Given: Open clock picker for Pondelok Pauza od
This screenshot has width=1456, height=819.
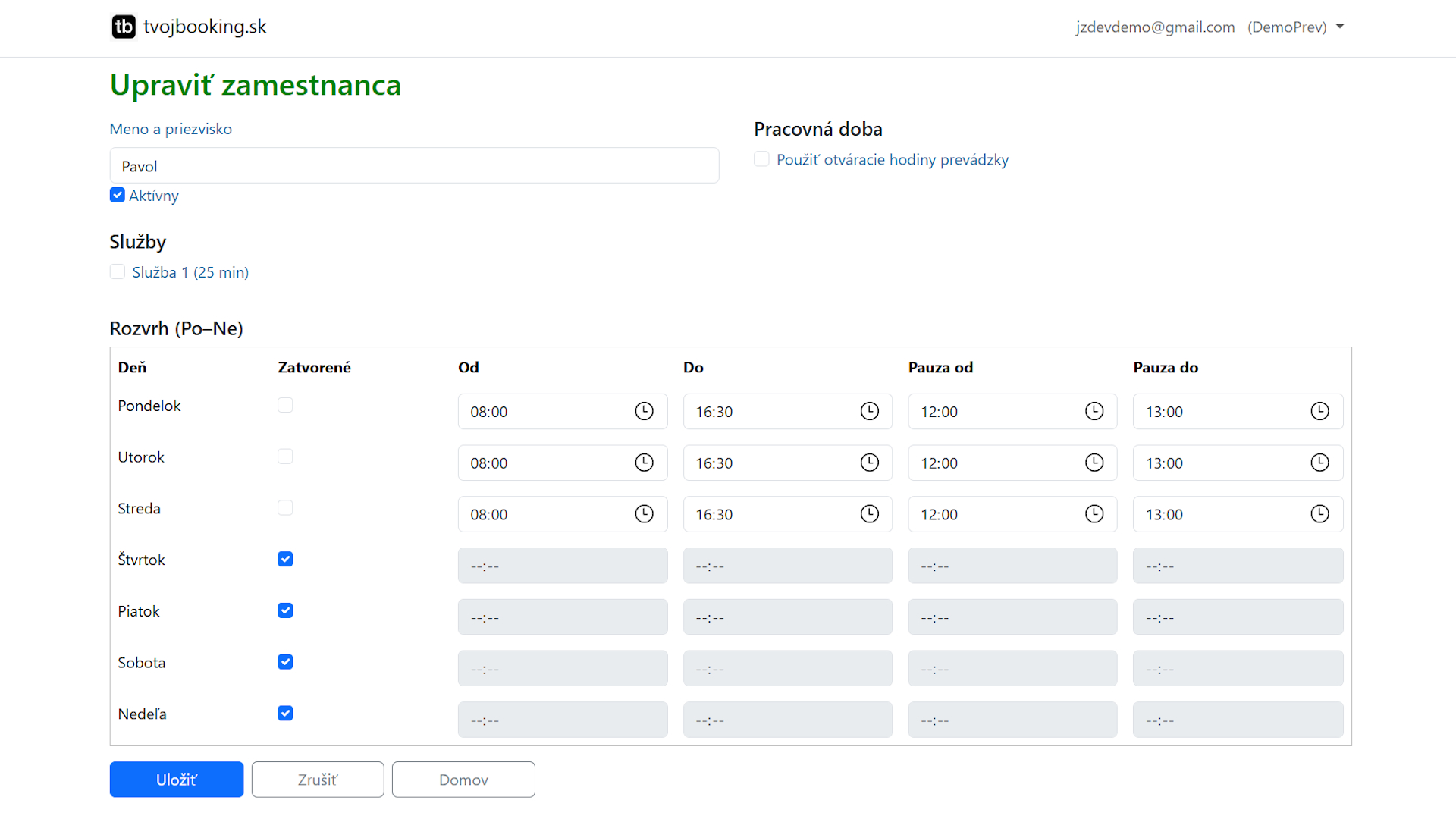Looking at the screenshot, I should [1094, 411].
